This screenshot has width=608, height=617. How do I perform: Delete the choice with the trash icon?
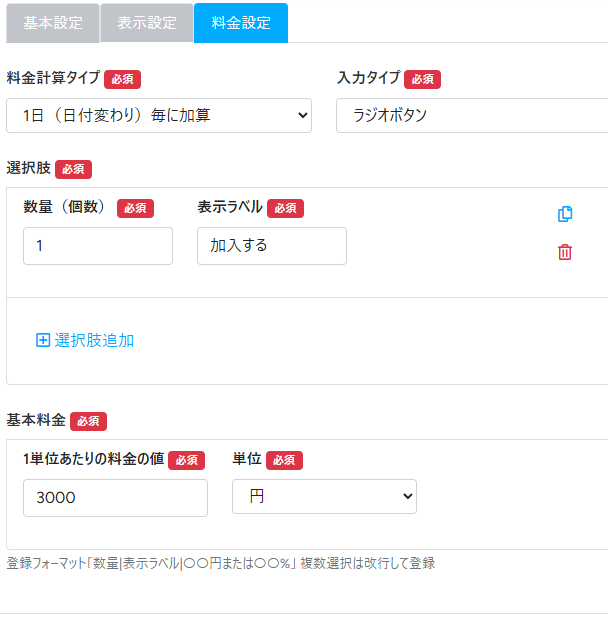pyautogui.click(x=565, y=252)
